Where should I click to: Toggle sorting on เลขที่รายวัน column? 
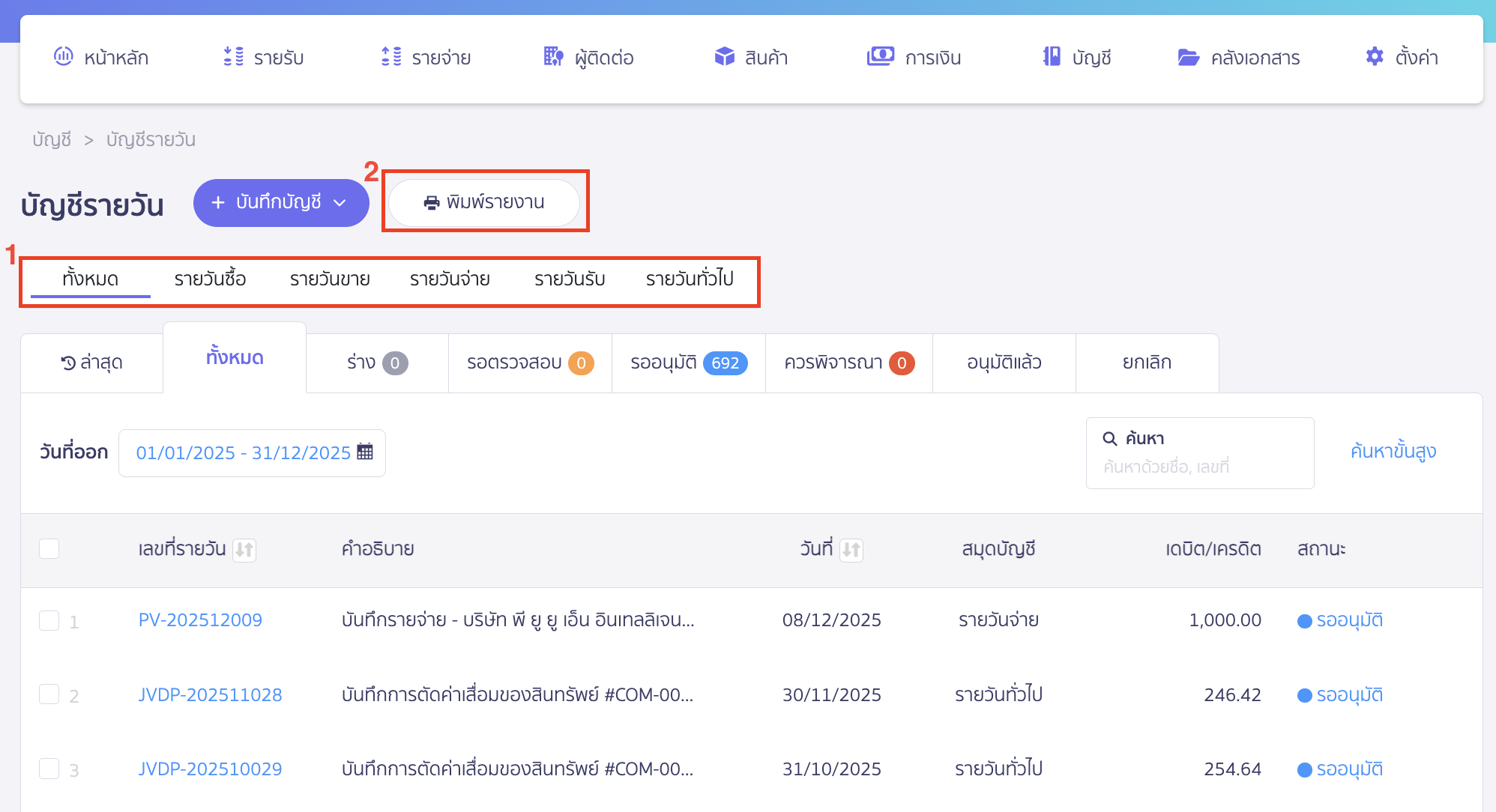[245, 549]
